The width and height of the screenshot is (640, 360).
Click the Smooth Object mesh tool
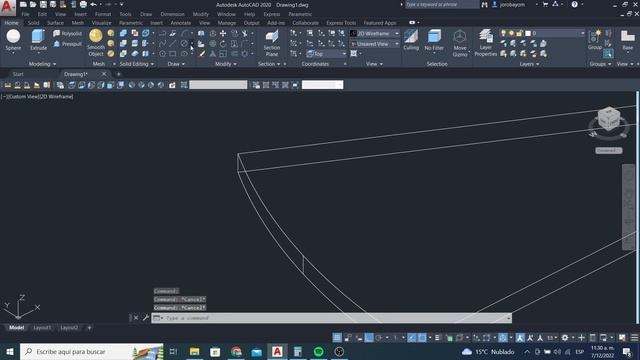coord(96,43)
